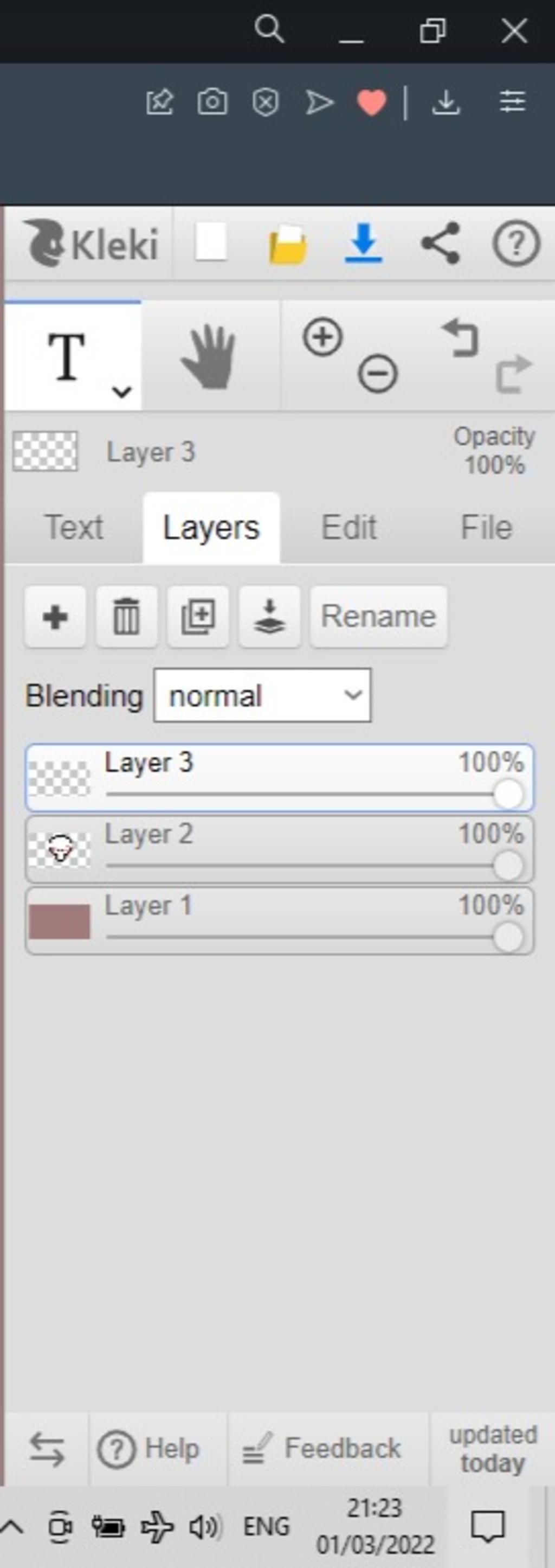Show hidden system tray icons chevron

(12, 1526)
